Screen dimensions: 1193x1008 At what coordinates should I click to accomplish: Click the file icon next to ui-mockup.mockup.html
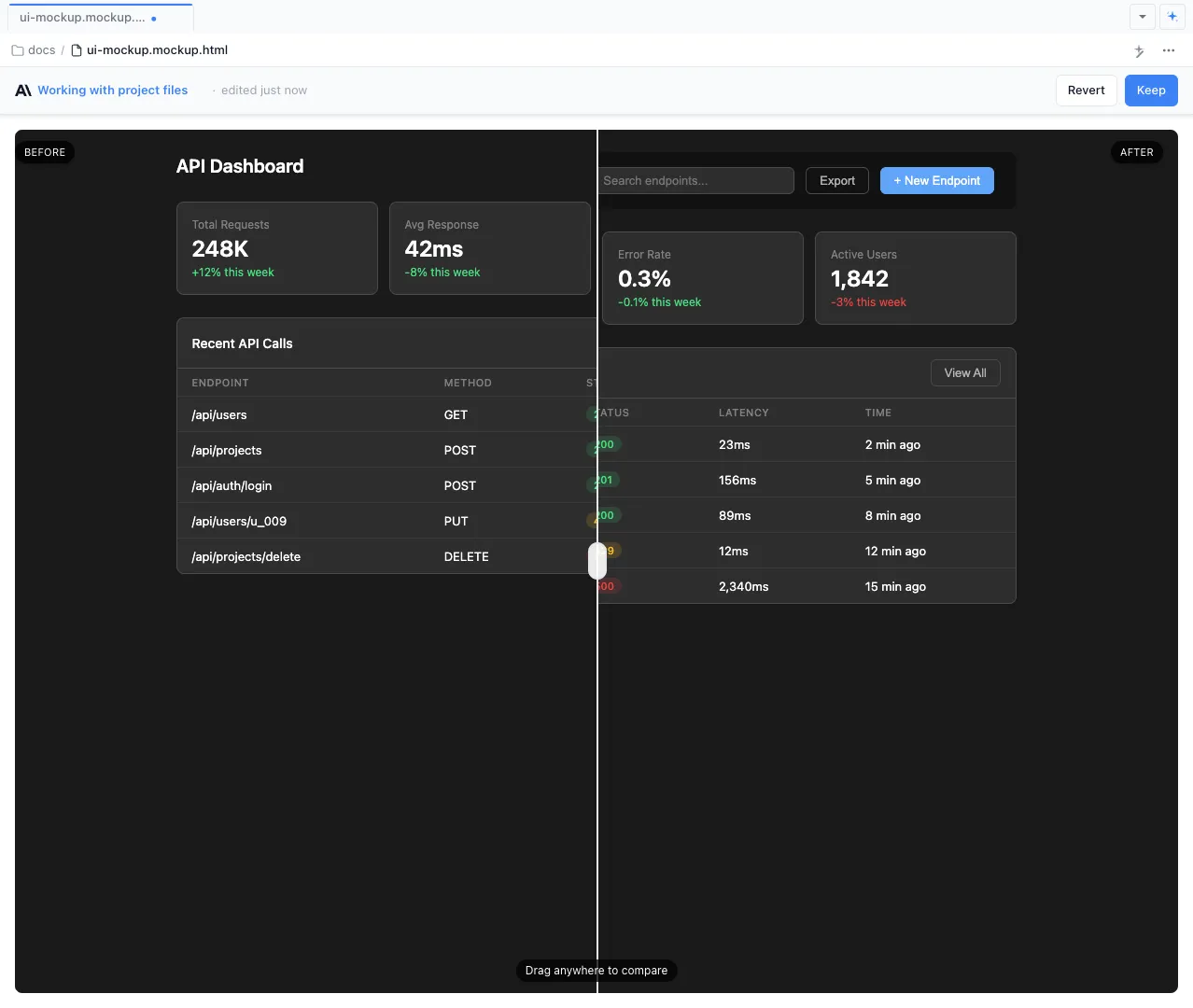point(77,49)
